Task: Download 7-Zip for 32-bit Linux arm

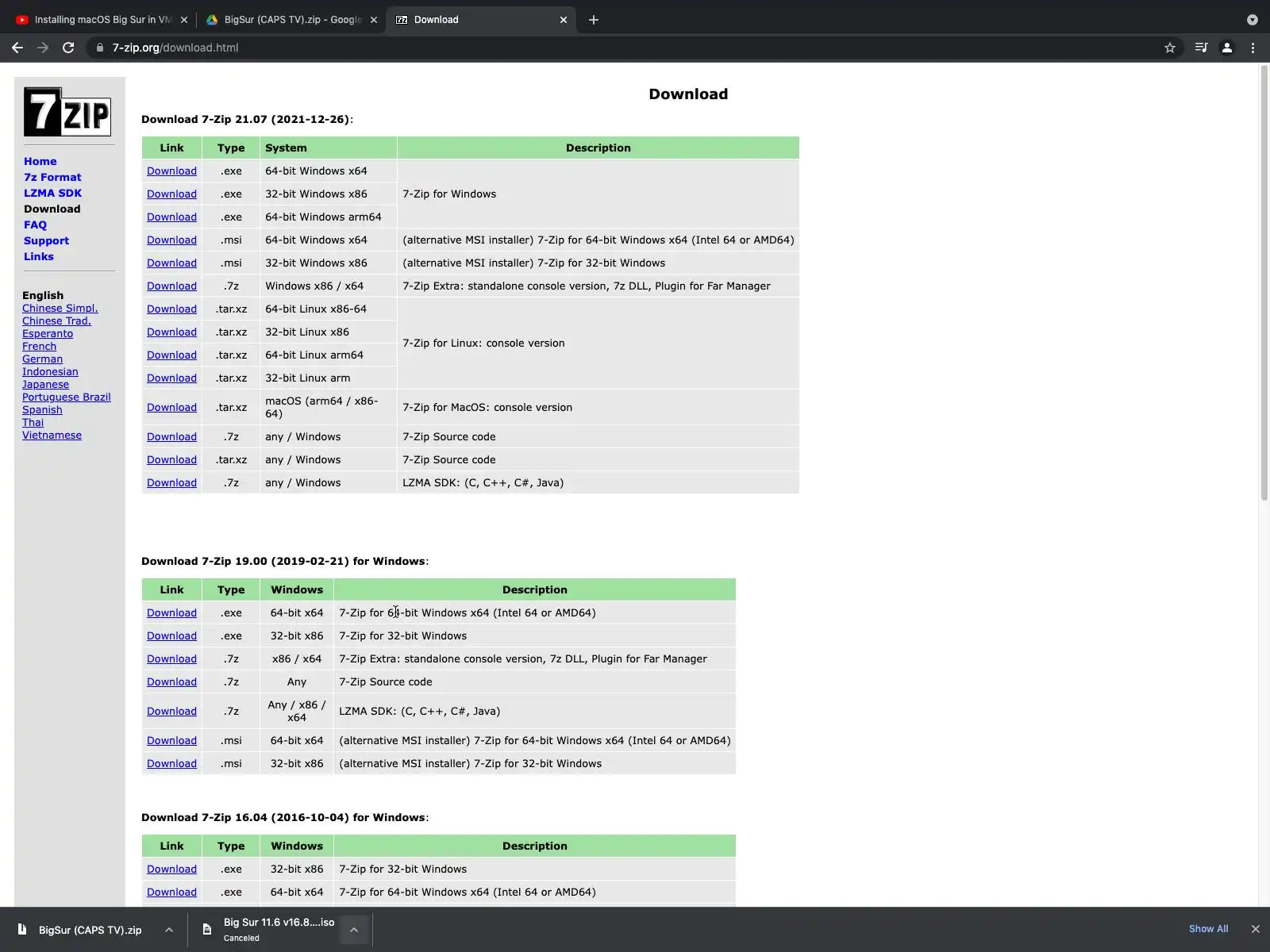Action: click(171, 378)
